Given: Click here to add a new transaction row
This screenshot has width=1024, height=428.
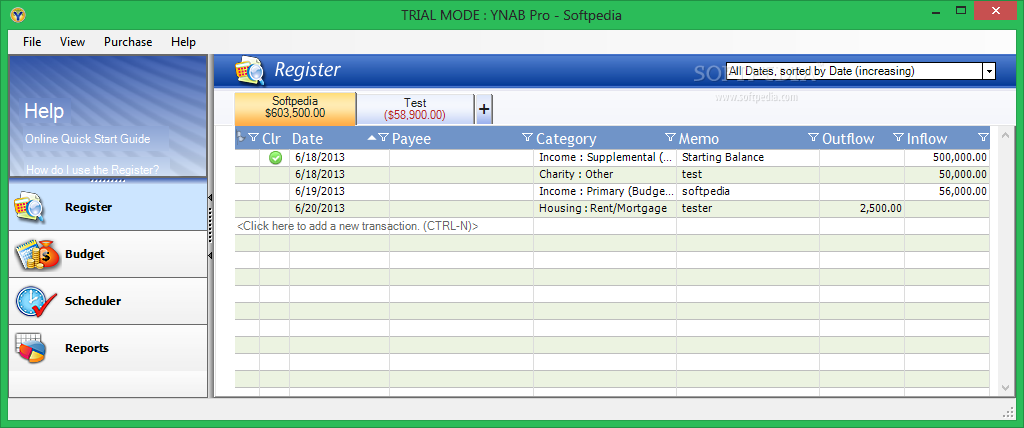Looking at the screenshot, I should pyautogui.click(x=358, y=226).
